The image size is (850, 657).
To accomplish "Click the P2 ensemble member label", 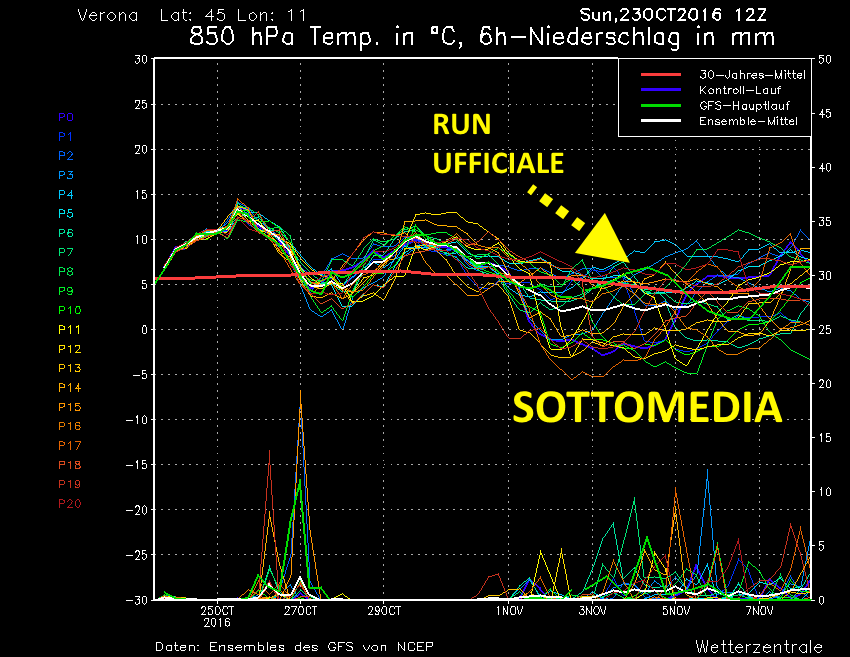I will 66,156.
